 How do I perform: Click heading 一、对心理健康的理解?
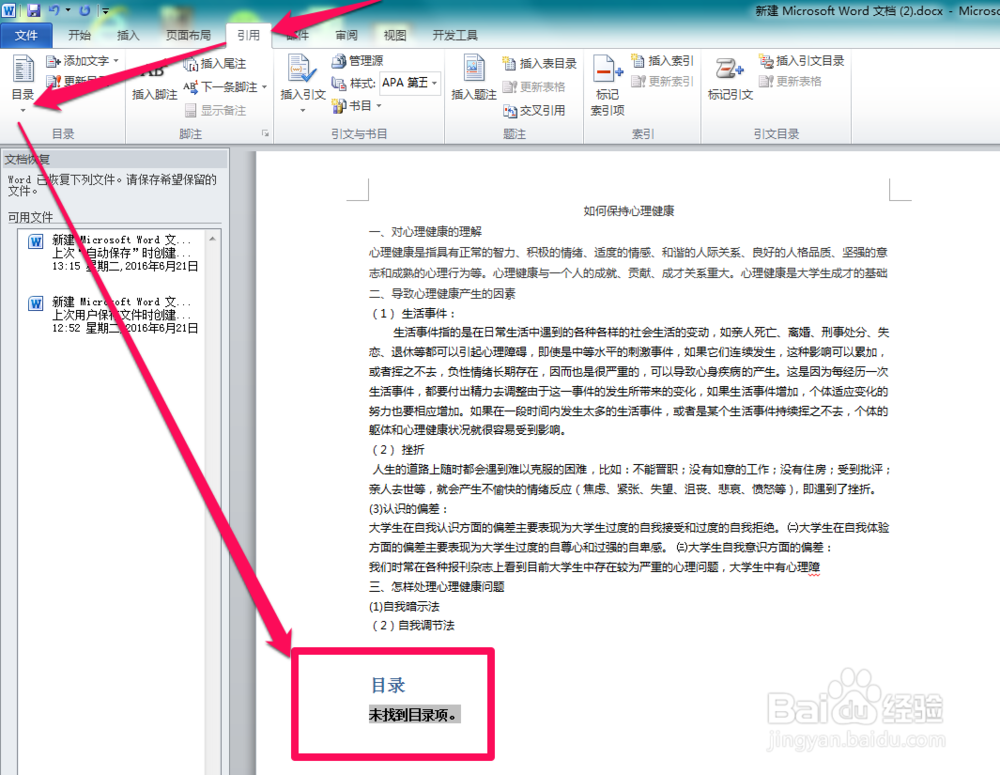coord(425,232)
